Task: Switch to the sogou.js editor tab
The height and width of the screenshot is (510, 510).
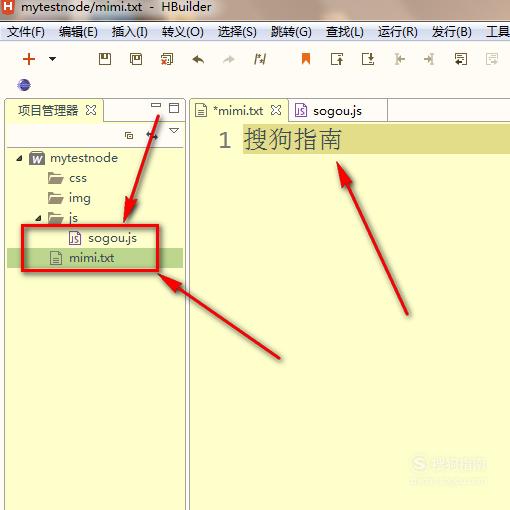Action: [337, 111]
